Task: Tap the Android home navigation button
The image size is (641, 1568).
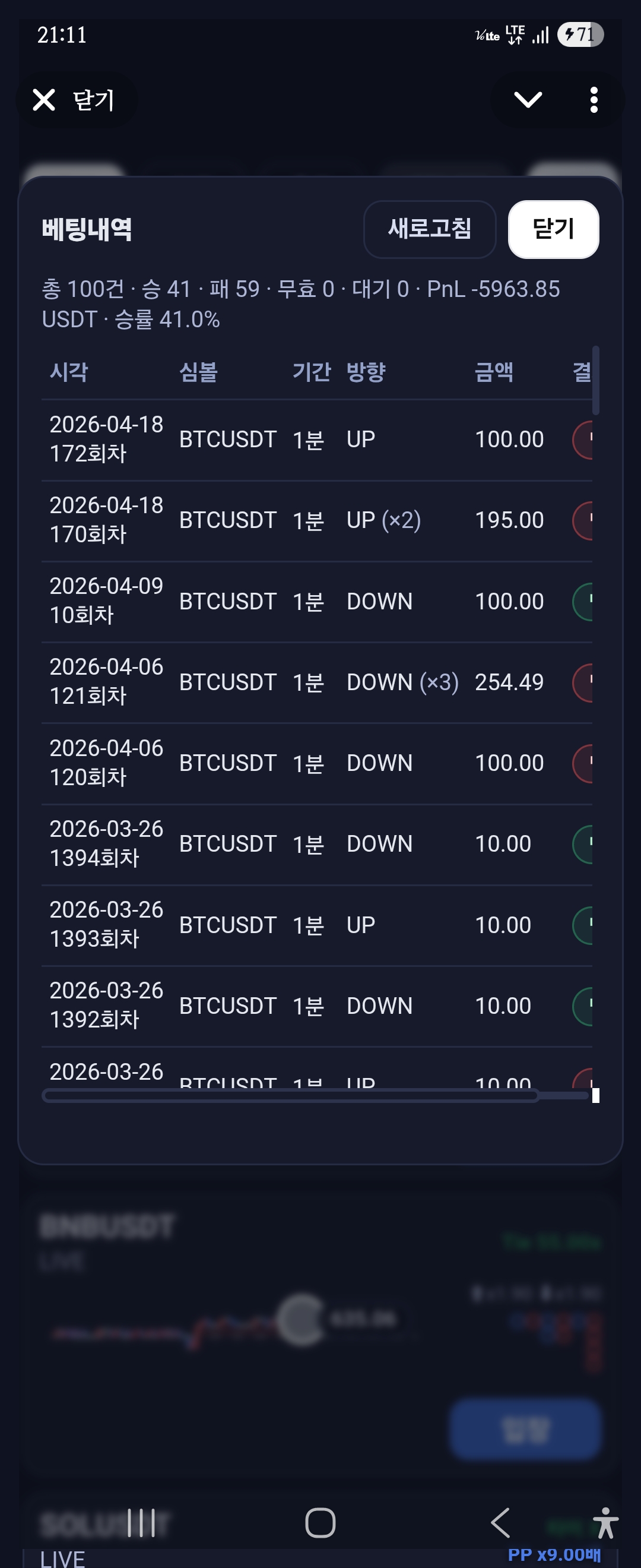Action: tap(320, 1523)
